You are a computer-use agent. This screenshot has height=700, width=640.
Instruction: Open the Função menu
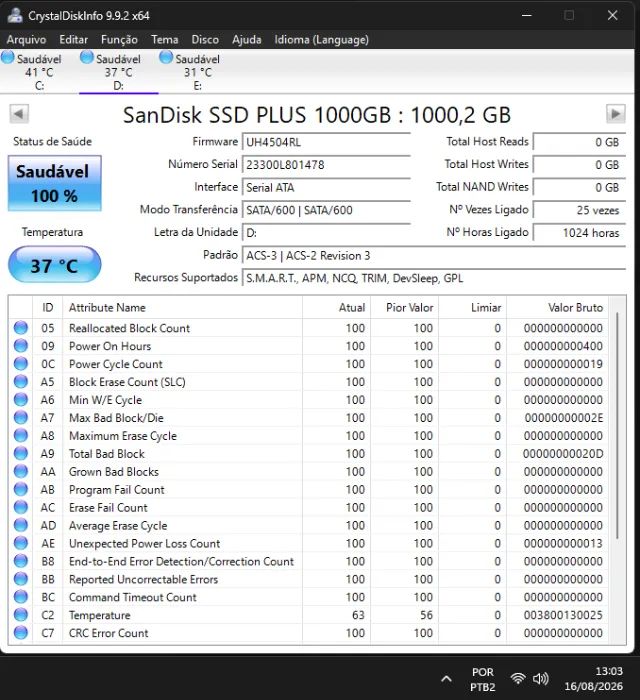click(x=119, y=40)
